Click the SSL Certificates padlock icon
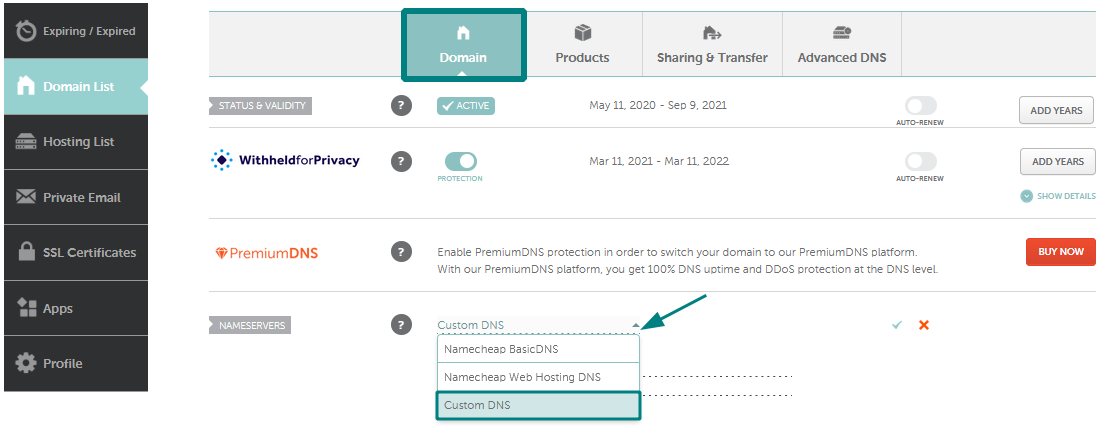The height and width of the screenshot is (426, 1109). click(26, 252)
